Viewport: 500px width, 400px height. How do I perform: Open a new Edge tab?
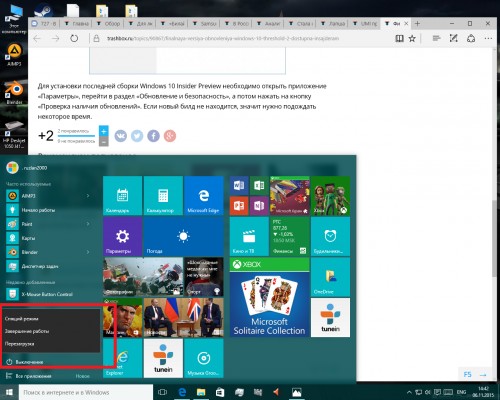tap(417, 23)
